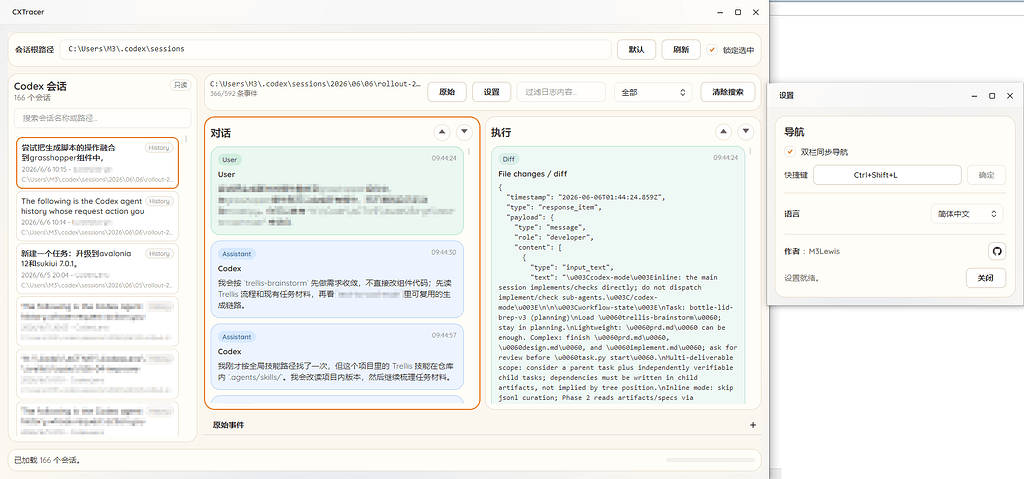Select session 'The following is the Codex agent'
This screenshot has height=479, width=1024.
(97, 216)
